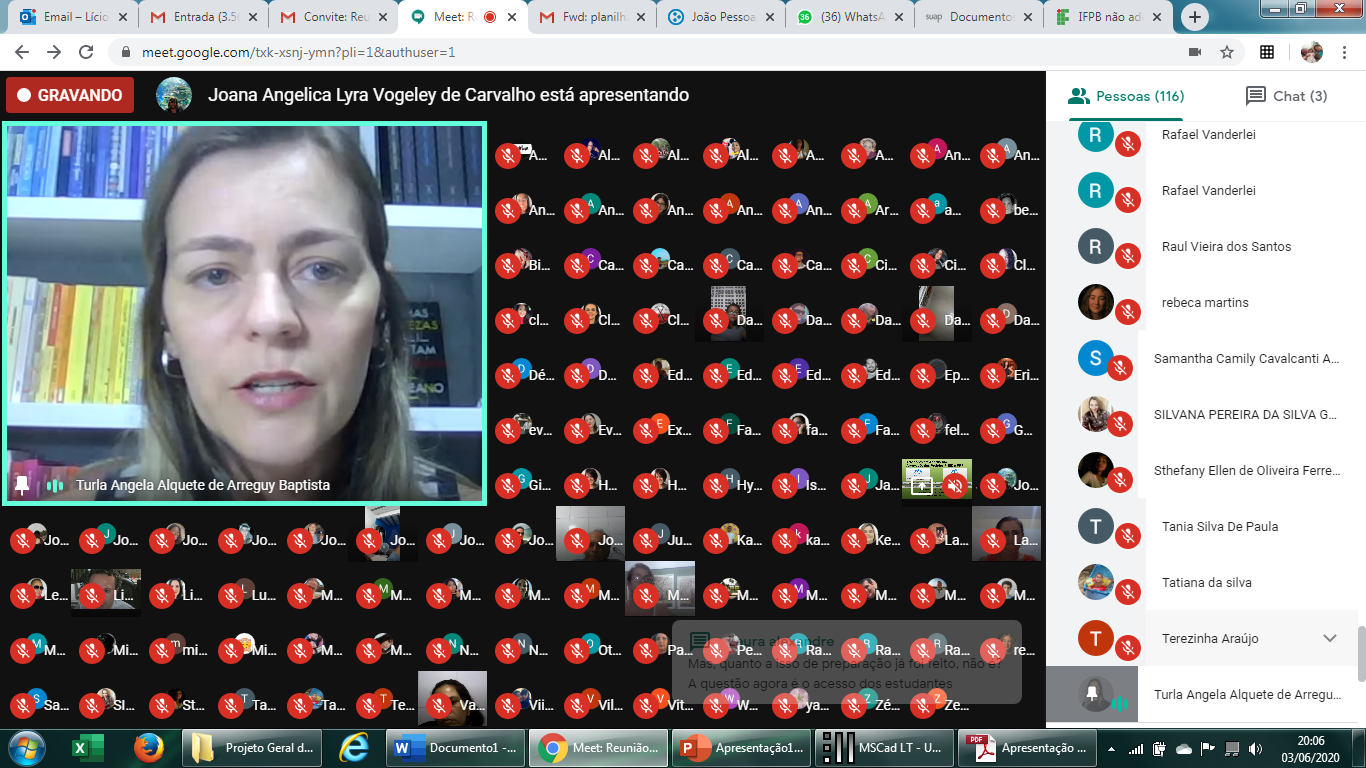
Task: Click the grid extension icon in Chrome's toolbar
Action: (x=1267, y=52)
